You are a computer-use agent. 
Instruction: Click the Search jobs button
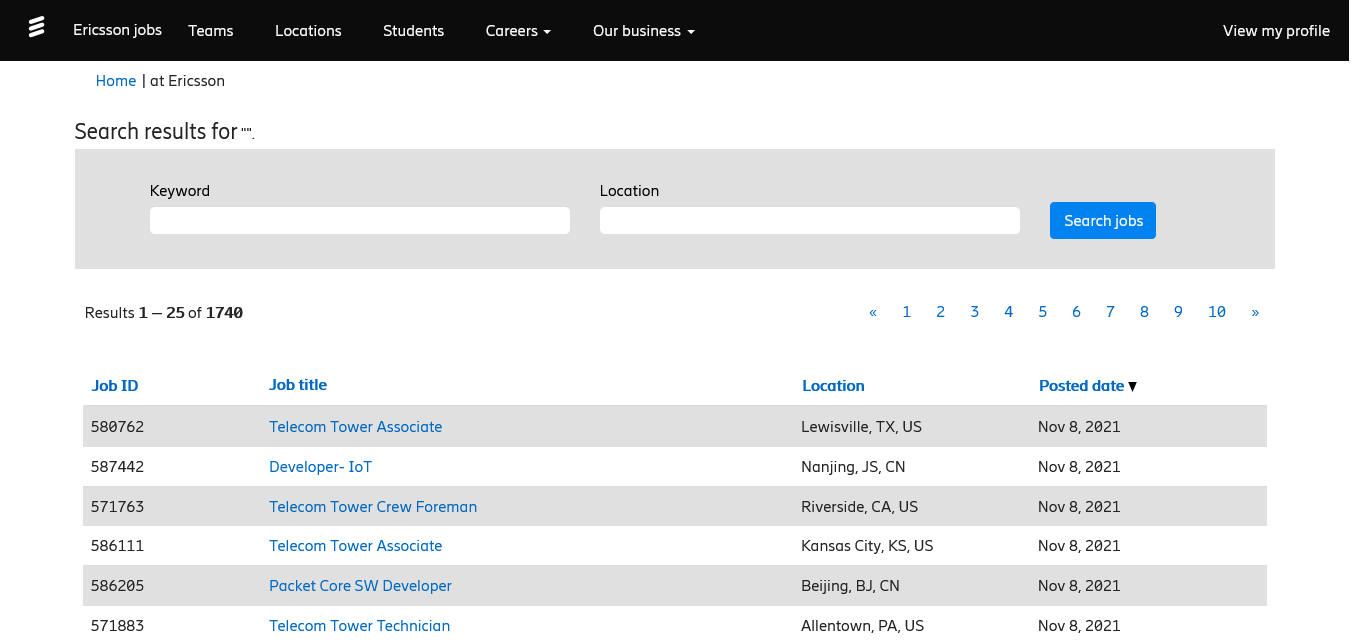tap(1102, 221)
